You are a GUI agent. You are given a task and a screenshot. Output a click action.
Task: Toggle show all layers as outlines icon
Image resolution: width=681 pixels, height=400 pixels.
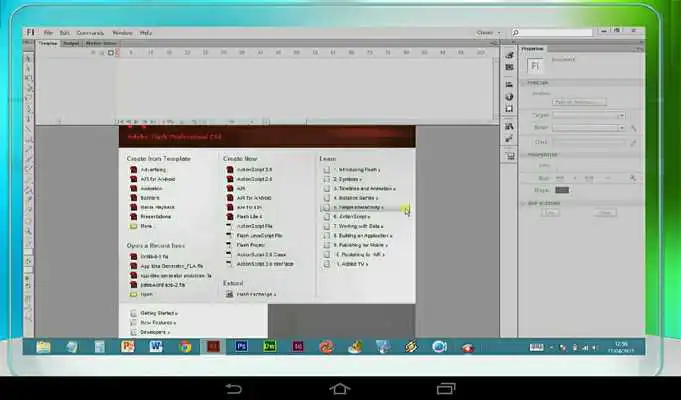click(111, 53)
